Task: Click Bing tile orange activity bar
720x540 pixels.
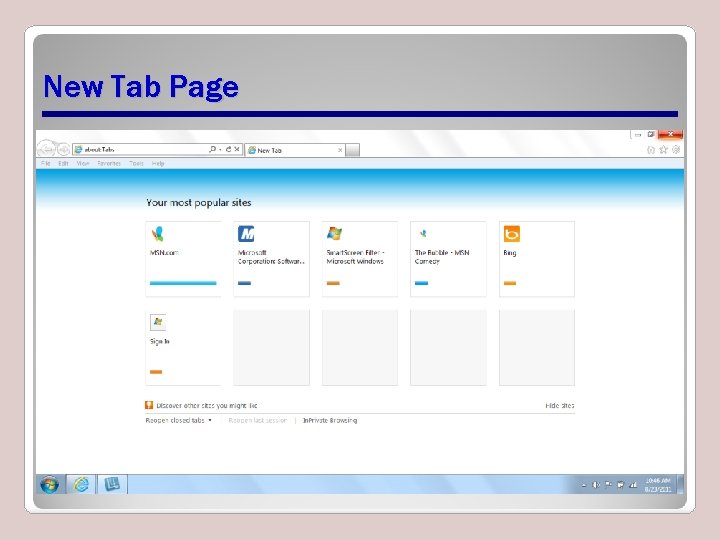Action: 510,283
